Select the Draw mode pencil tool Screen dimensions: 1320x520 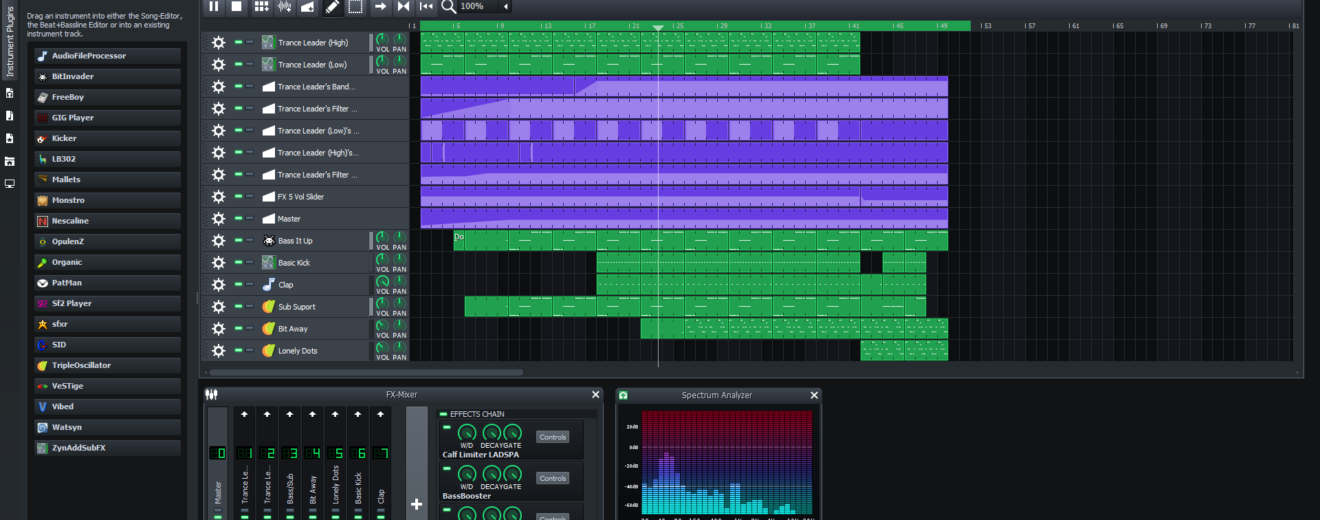(333, 7)
